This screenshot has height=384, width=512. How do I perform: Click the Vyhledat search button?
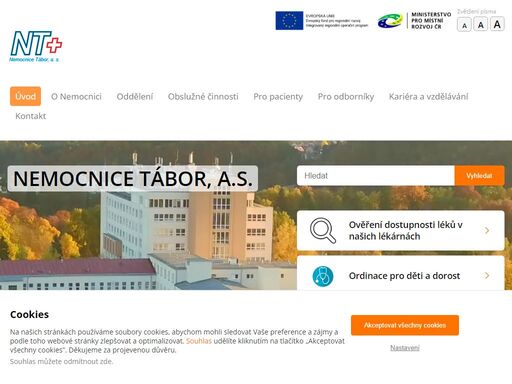click(x=479, y=176)
